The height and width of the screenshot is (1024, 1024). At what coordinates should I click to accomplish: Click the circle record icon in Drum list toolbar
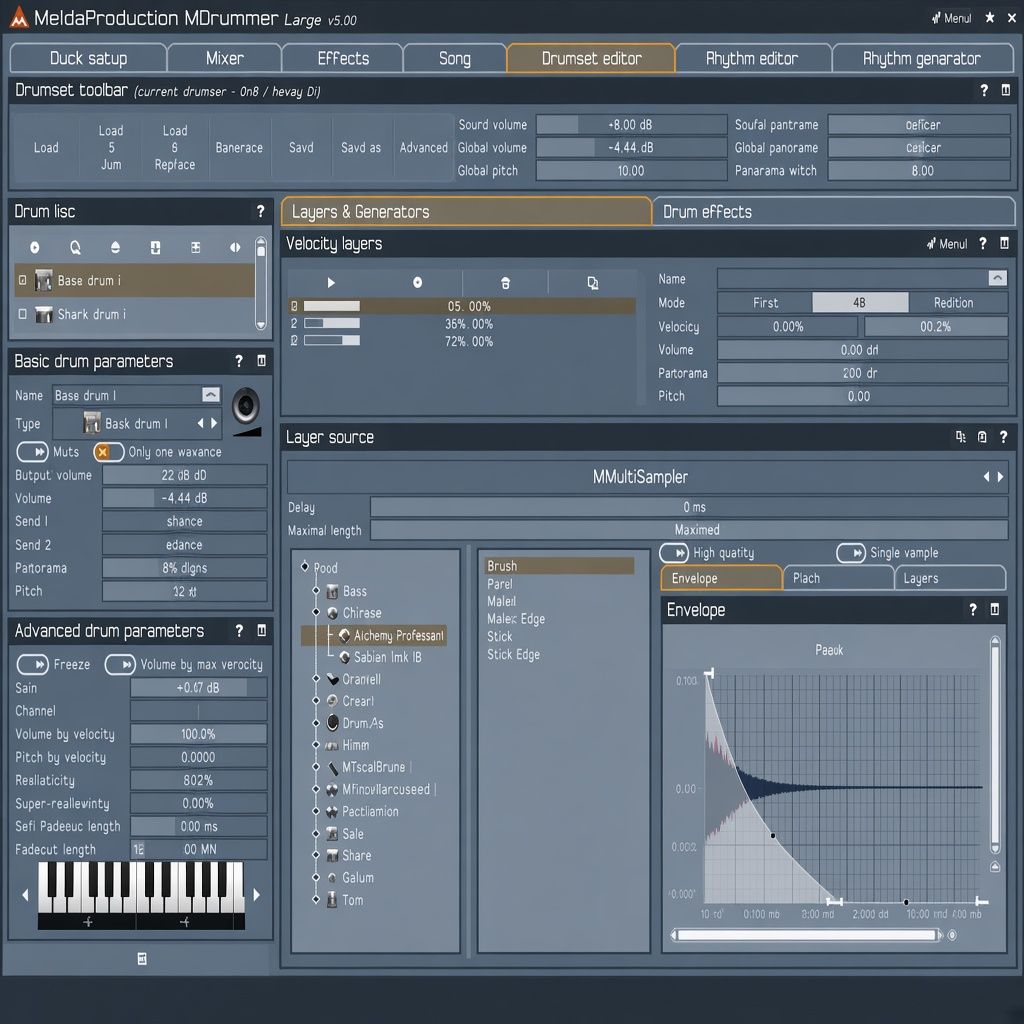pyautogui.click(x=35, y=248)
